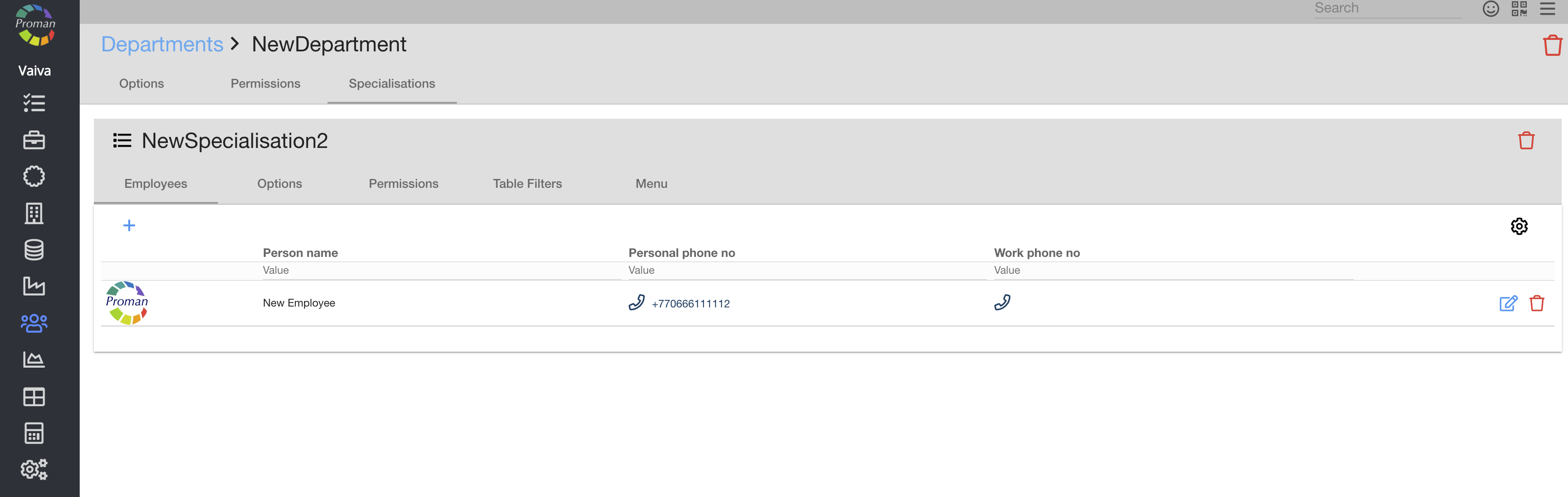This screenshot has height=497, width=1568.
Task: Delete NewDepartment using the top trash icon
Action: 1552,45
